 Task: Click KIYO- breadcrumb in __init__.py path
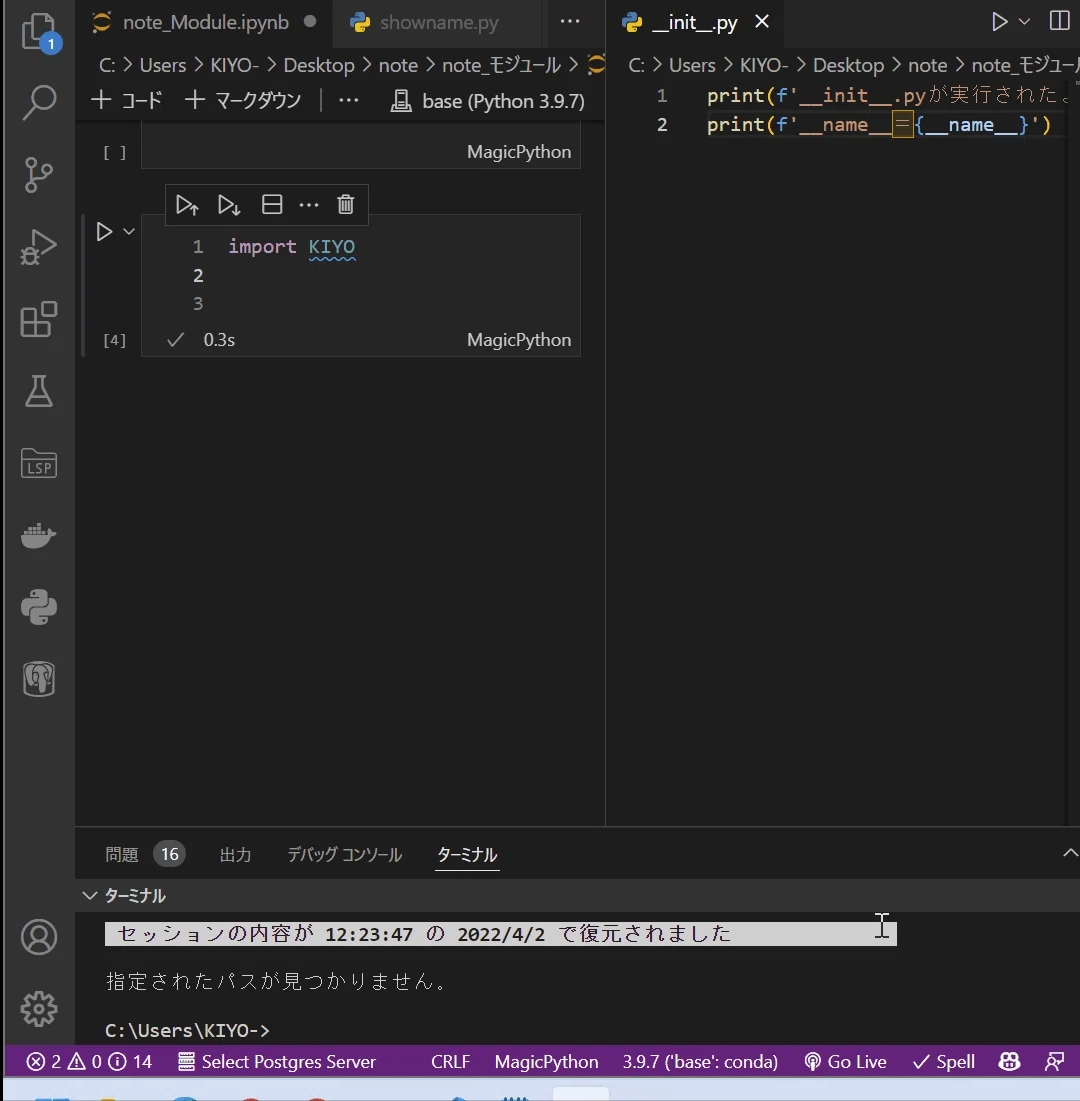[764, 65]
